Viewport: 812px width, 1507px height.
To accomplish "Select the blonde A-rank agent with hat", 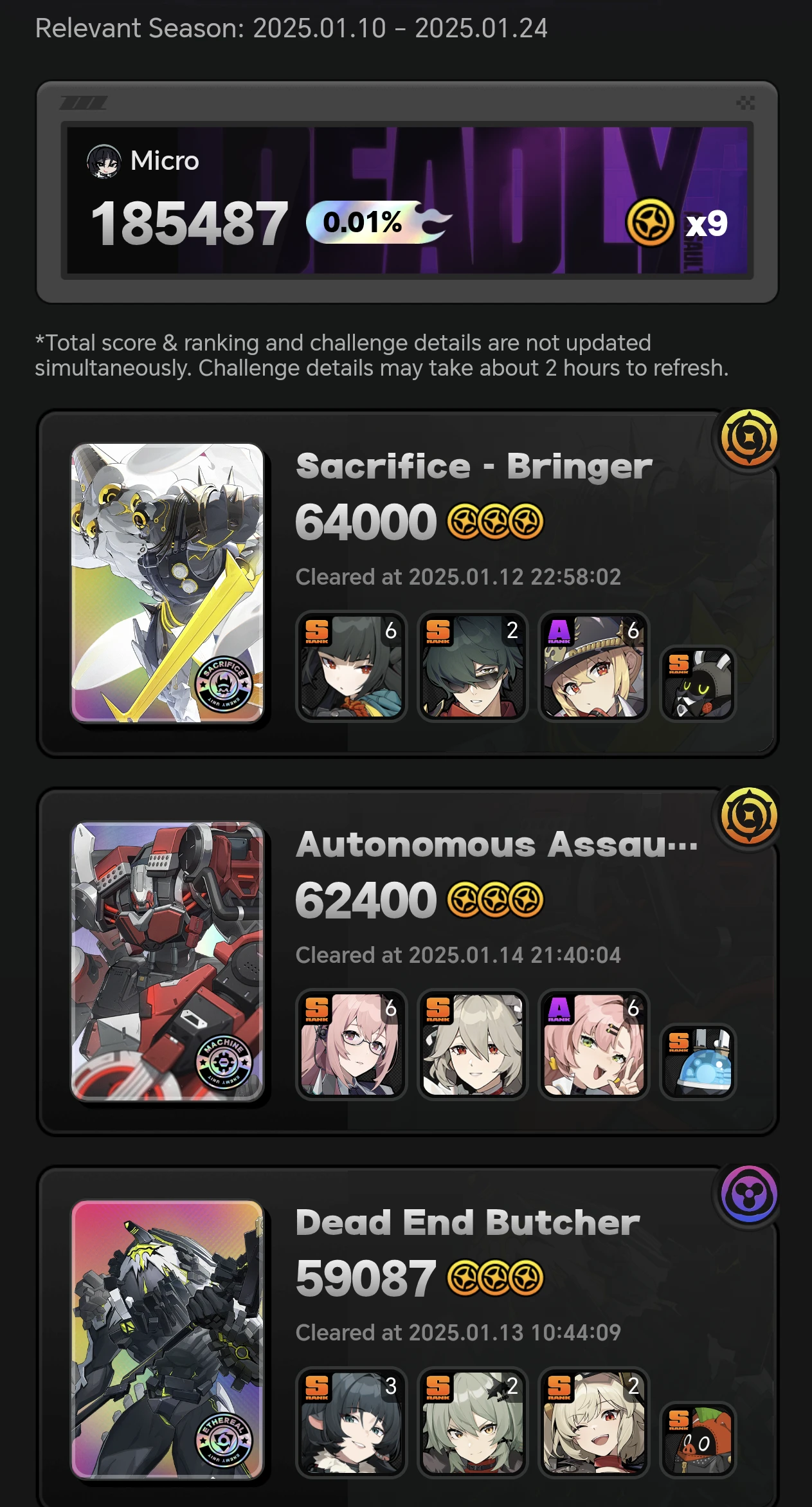I will pyautogui.click(x=593, y=666).
